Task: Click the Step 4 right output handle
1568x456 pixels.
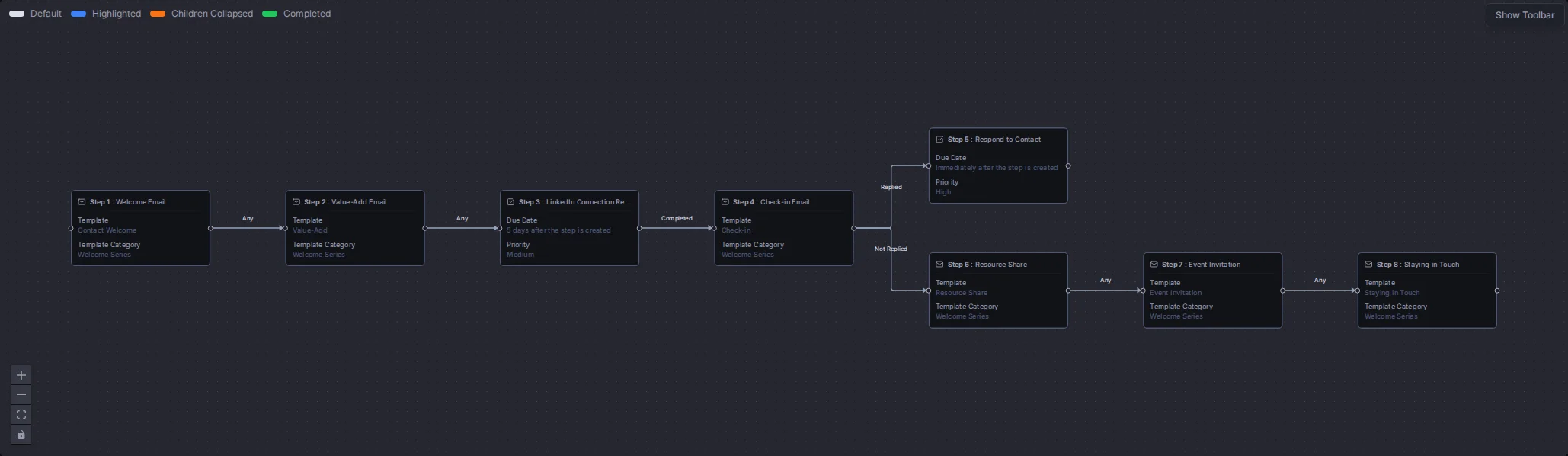Action: point(853,228)
